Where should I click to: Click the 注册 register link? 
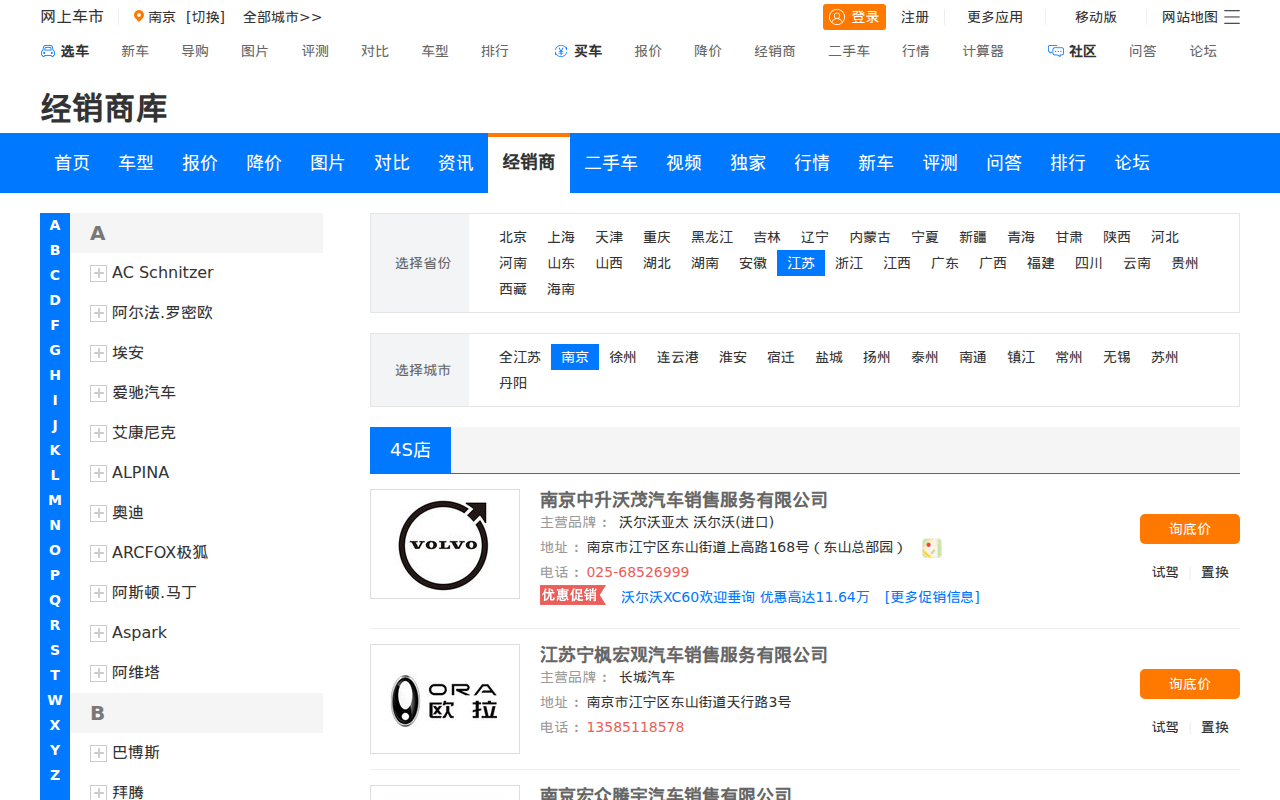point(915,17)
